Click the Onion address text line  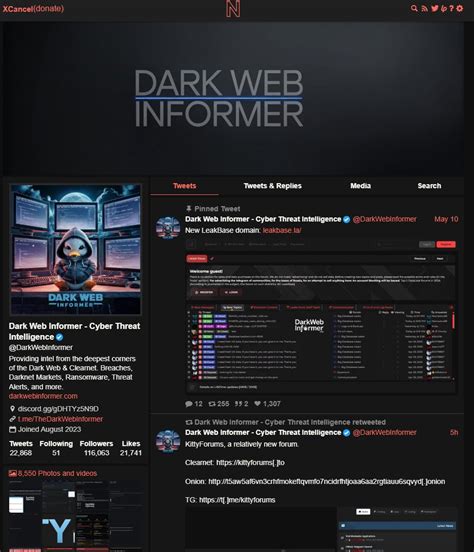click(315, 482)
